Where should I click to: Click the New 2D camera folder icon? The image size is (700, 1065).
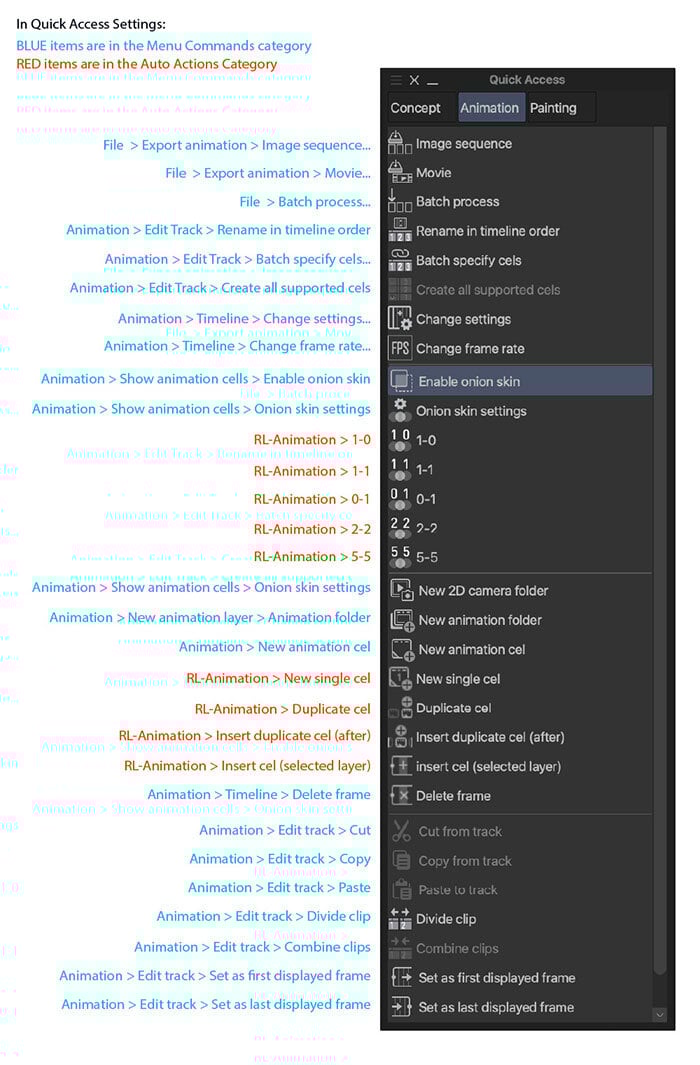click(x=401, y=590)
